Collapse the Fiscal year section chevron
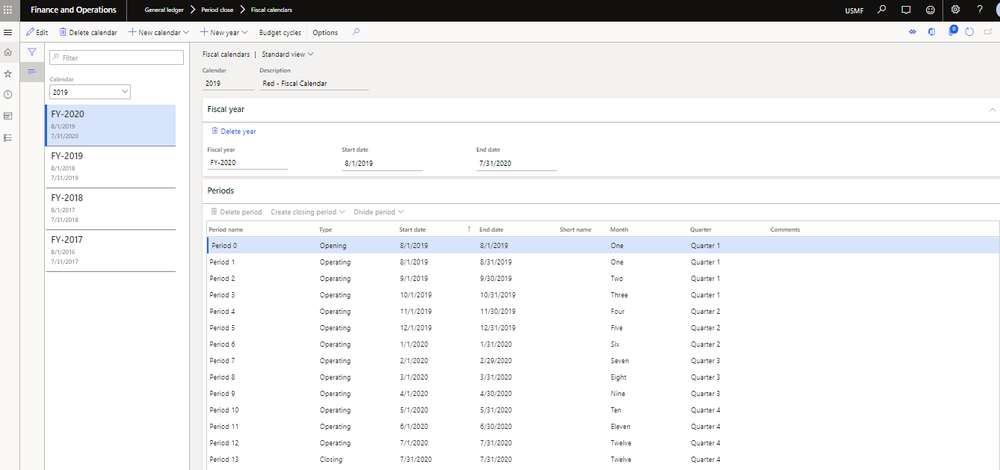 [992, 110]
